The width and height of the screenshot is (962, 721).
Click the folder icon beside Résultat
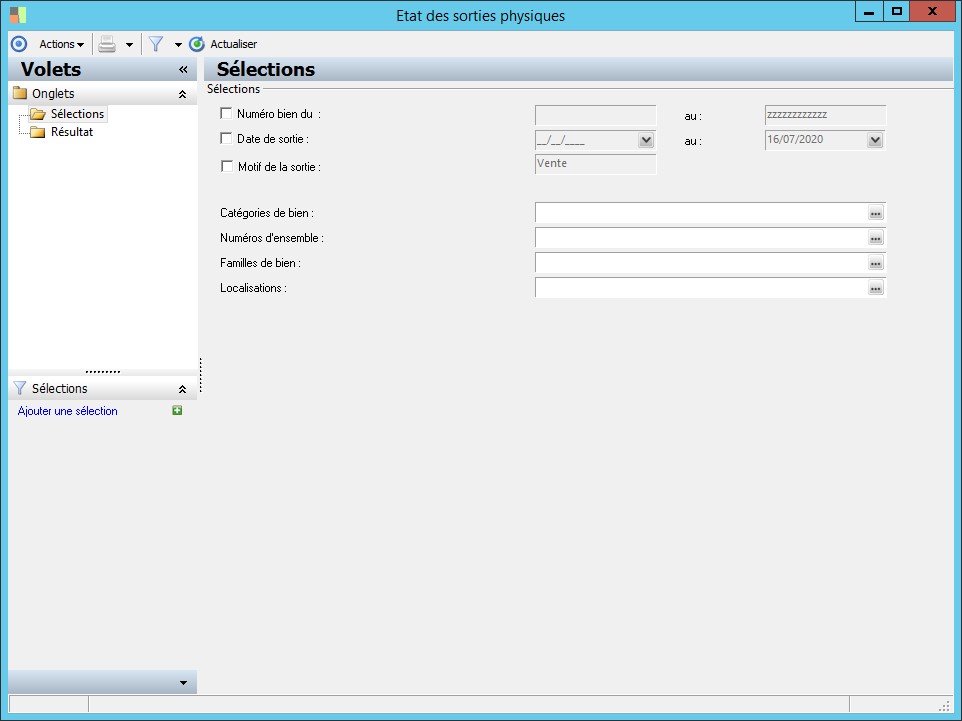point(38,132)
